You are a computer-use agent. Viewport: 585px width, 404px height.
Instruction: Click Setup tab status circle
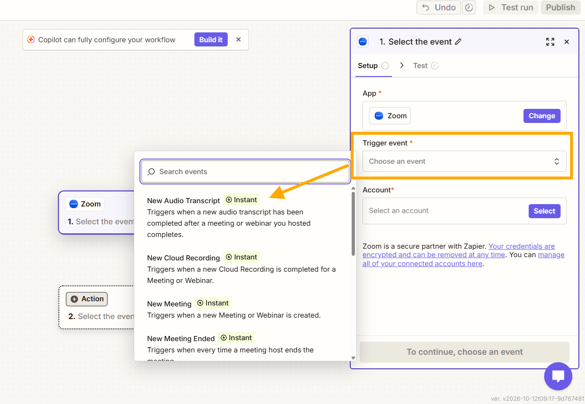385,66
